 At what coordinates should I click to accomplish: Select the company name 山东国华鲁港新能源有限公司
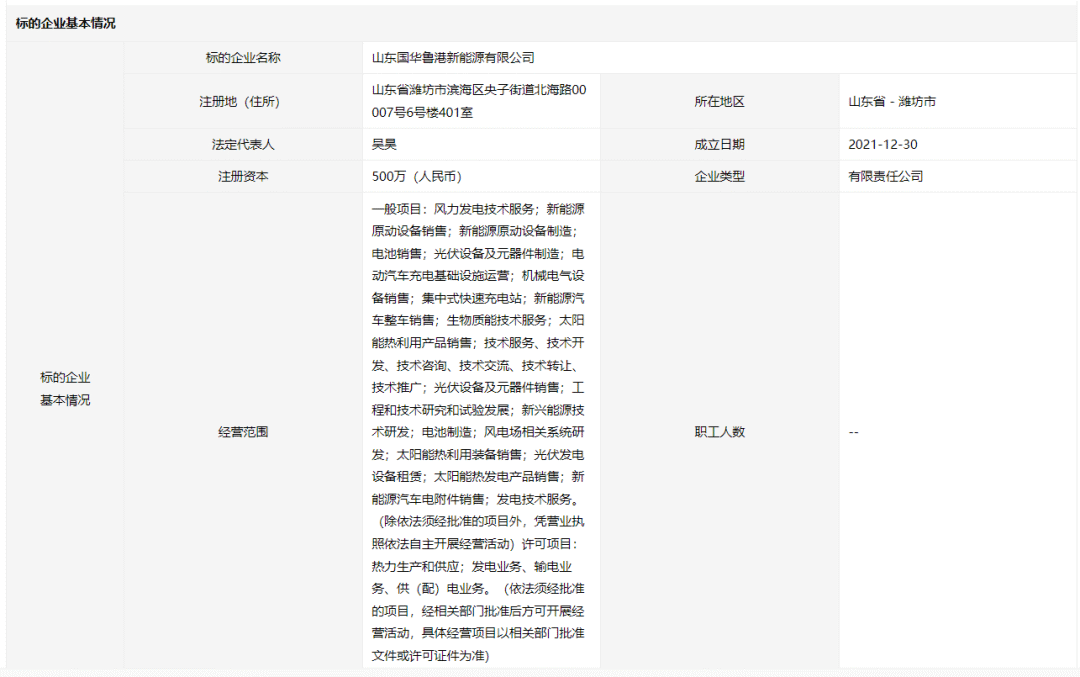click(x=456, y=58)
